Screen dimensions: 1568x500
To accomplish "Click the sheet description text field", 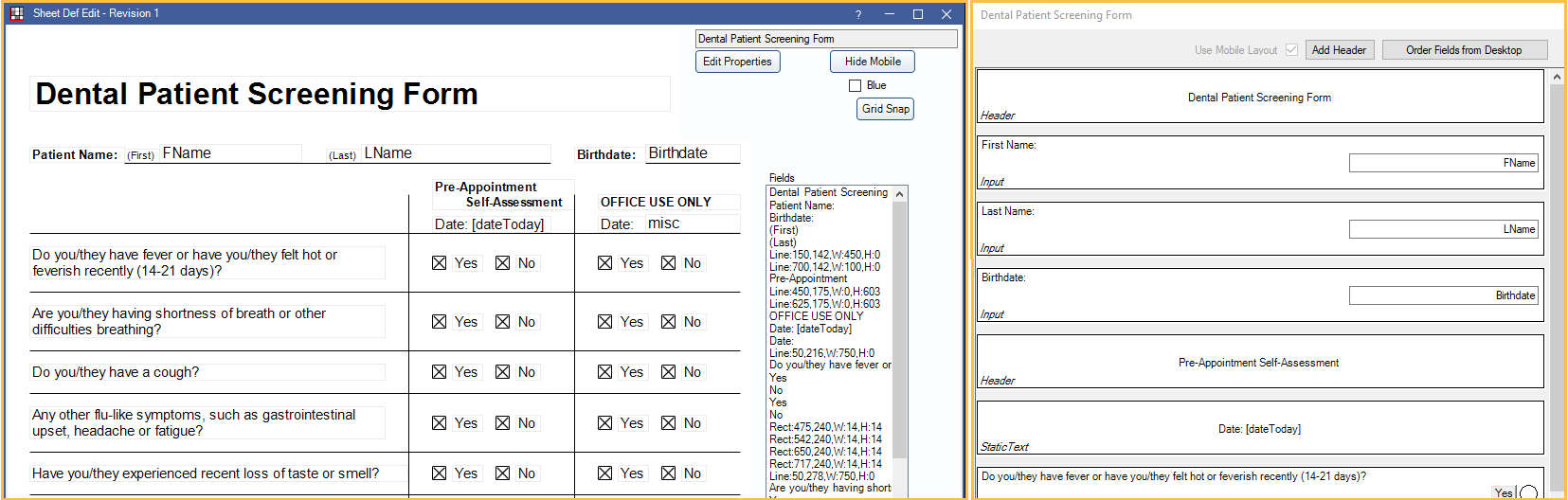I will point(826,39).
